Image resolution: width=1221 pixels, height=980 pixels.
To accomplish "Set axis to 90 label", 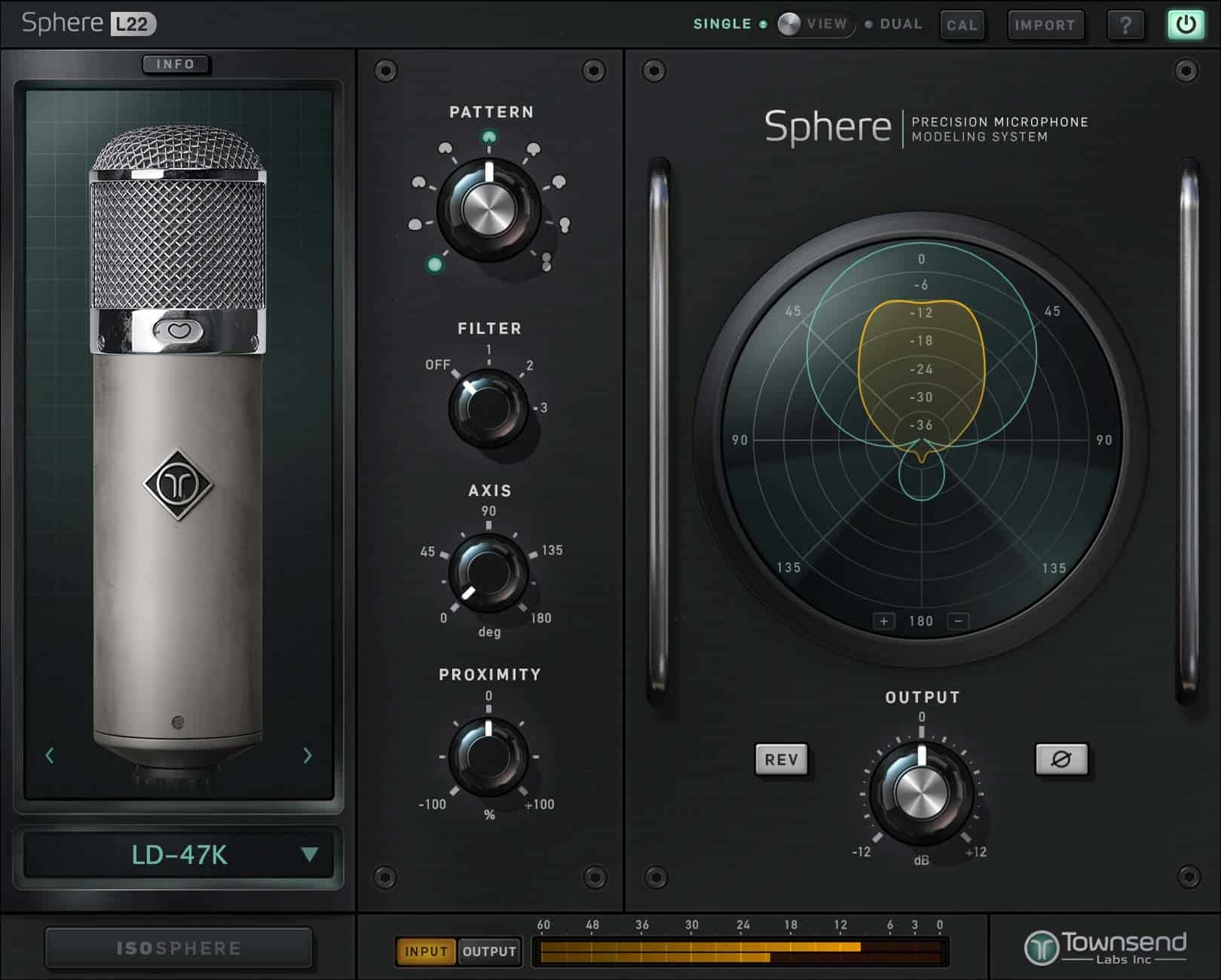I will (488, 510).
